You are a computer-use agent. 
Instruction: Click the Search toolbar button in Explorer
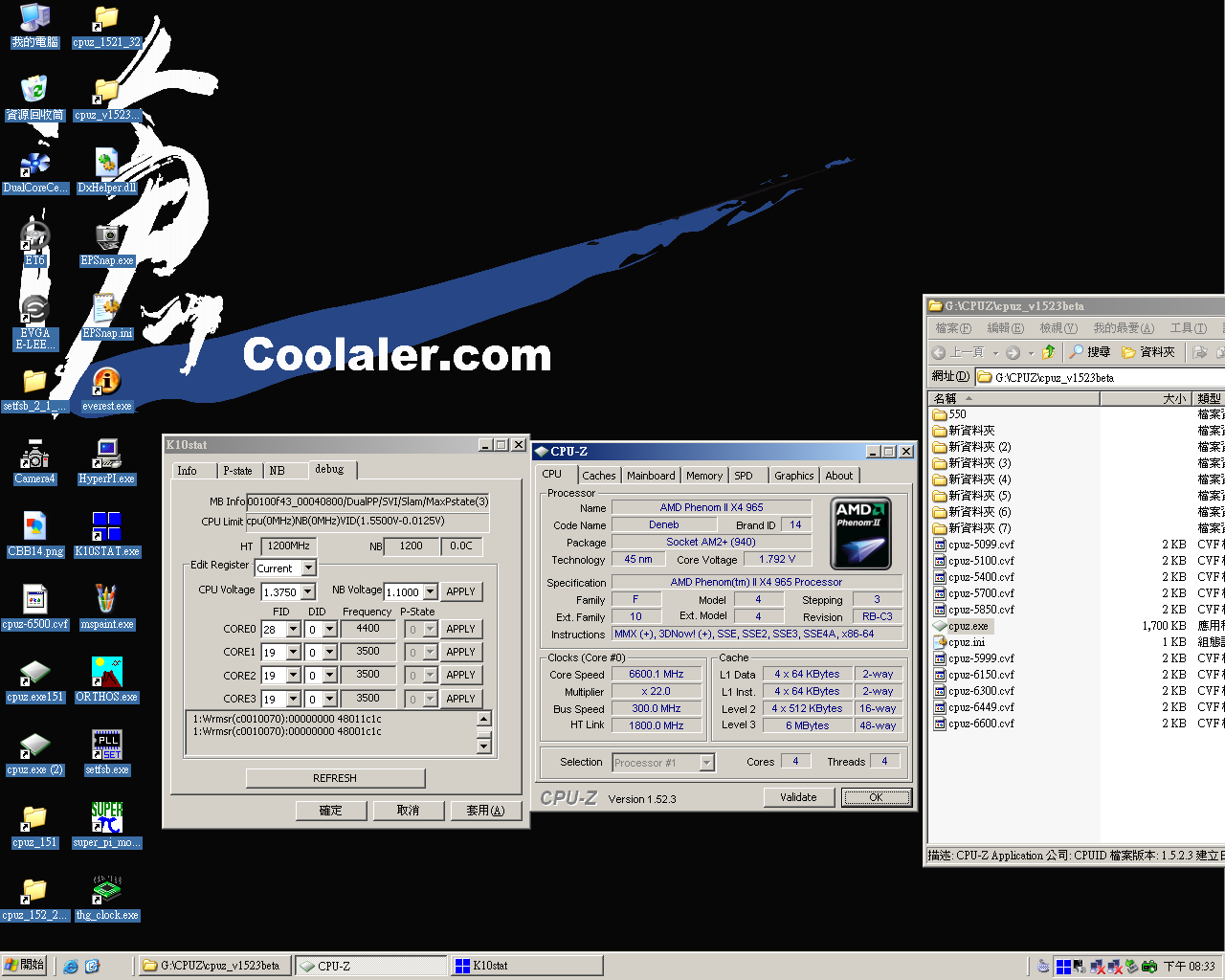tap(1090, 352)
